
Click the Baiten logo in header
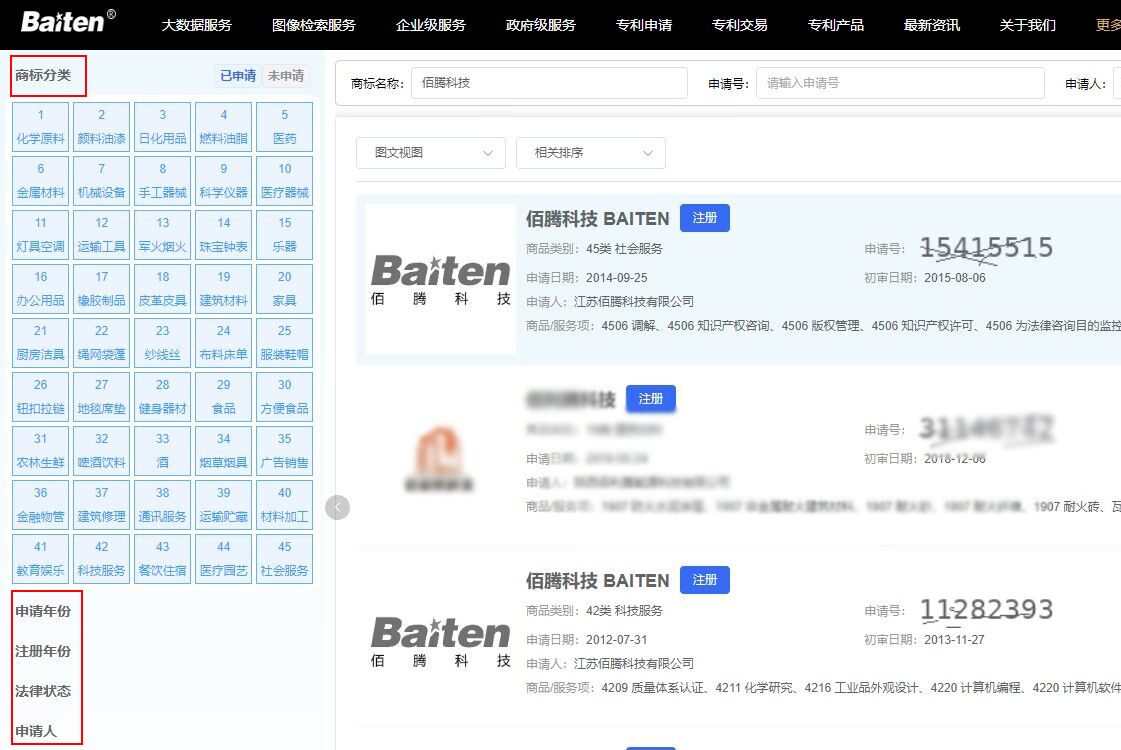tap(68, 21)
